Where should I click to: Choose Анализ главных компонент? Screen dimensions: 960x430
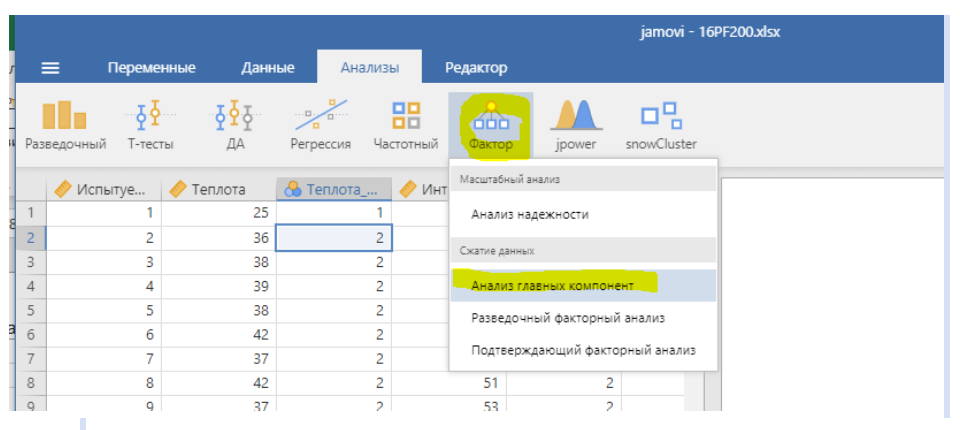[x=583, y=285]
